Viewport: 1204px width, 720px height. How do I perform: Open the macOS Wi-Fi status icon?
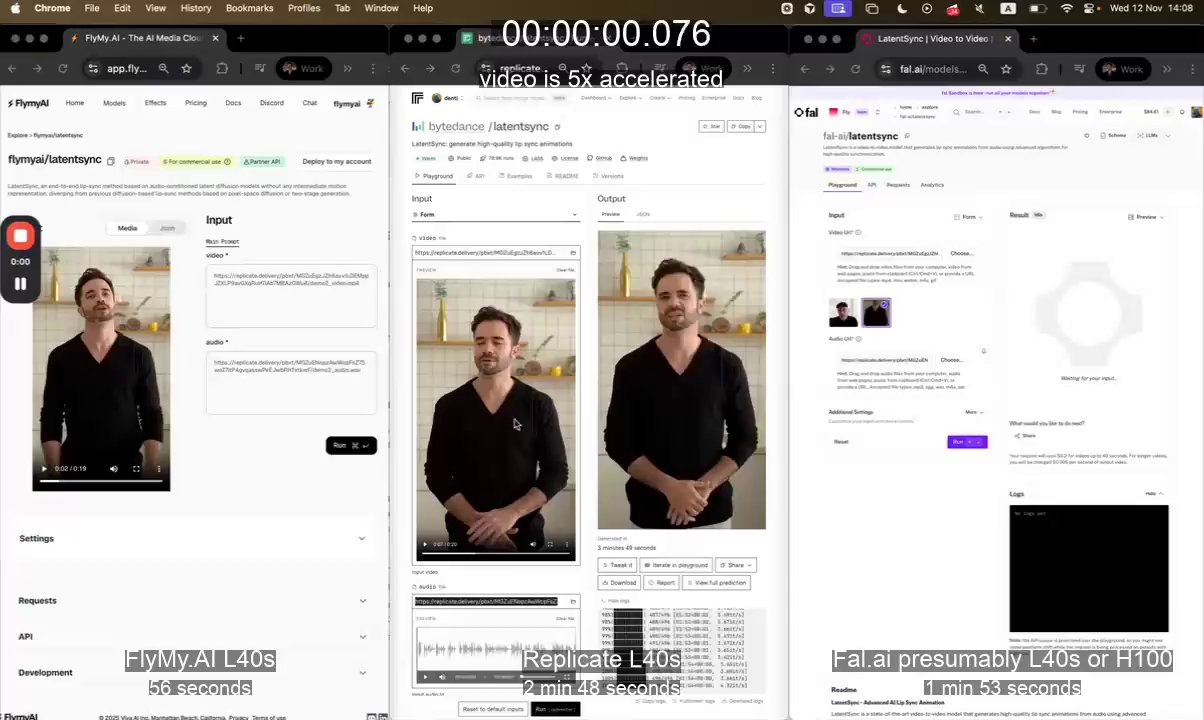click(x=1067, y=8)
